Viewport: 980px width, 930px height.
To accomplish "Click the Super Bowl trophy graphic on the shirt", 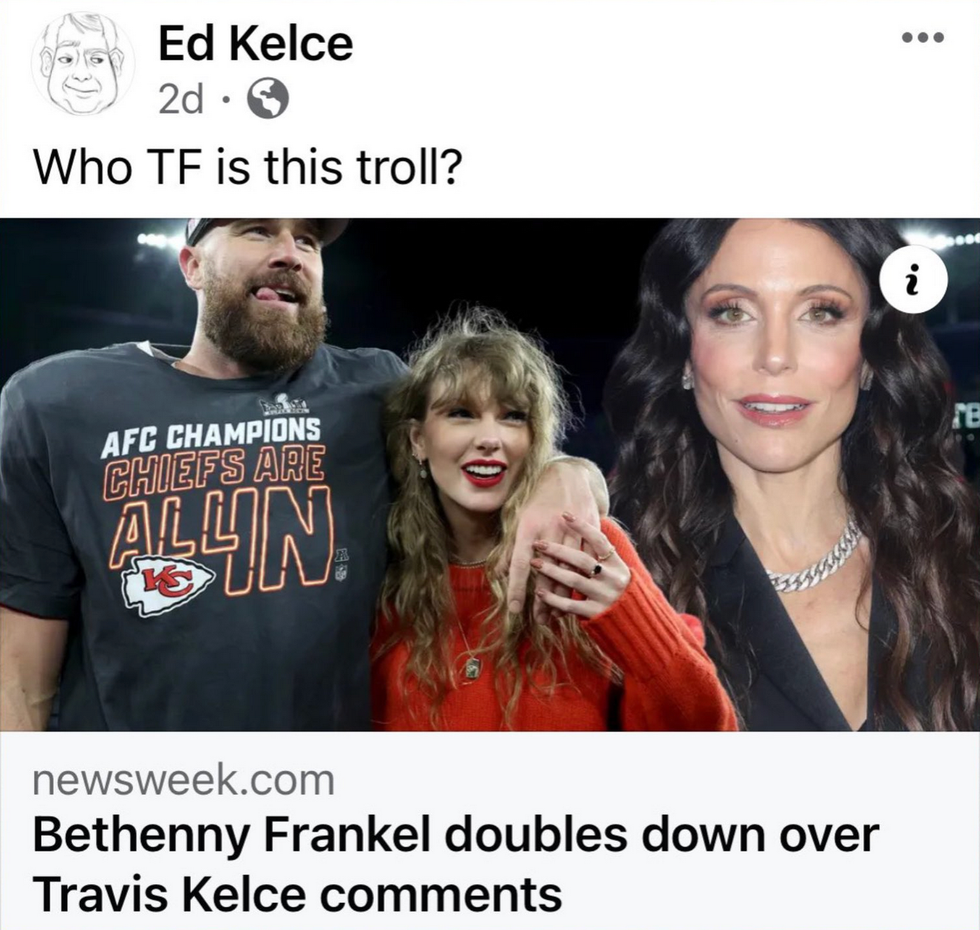I will [x=284, y=406].
